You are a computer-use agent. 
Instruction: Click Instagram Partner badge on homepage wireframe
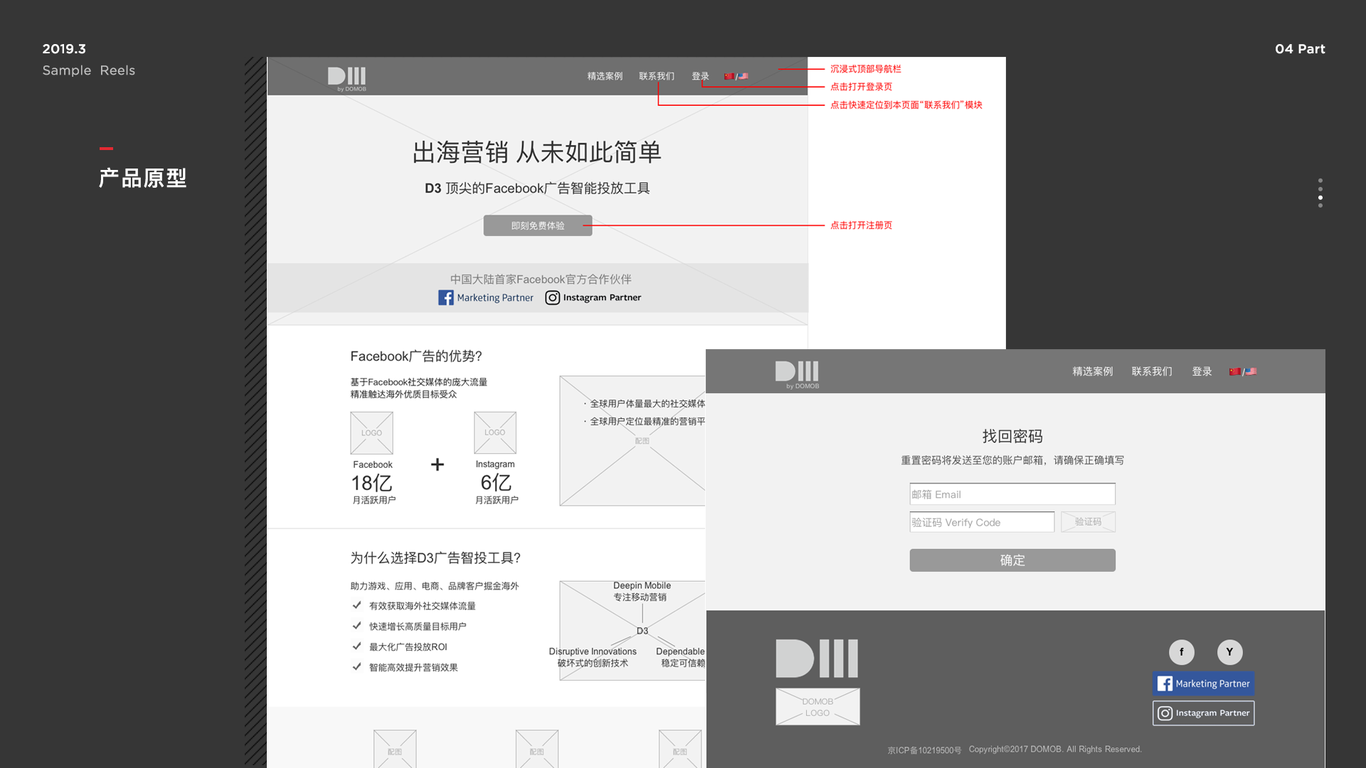click(x=594, y=298)
